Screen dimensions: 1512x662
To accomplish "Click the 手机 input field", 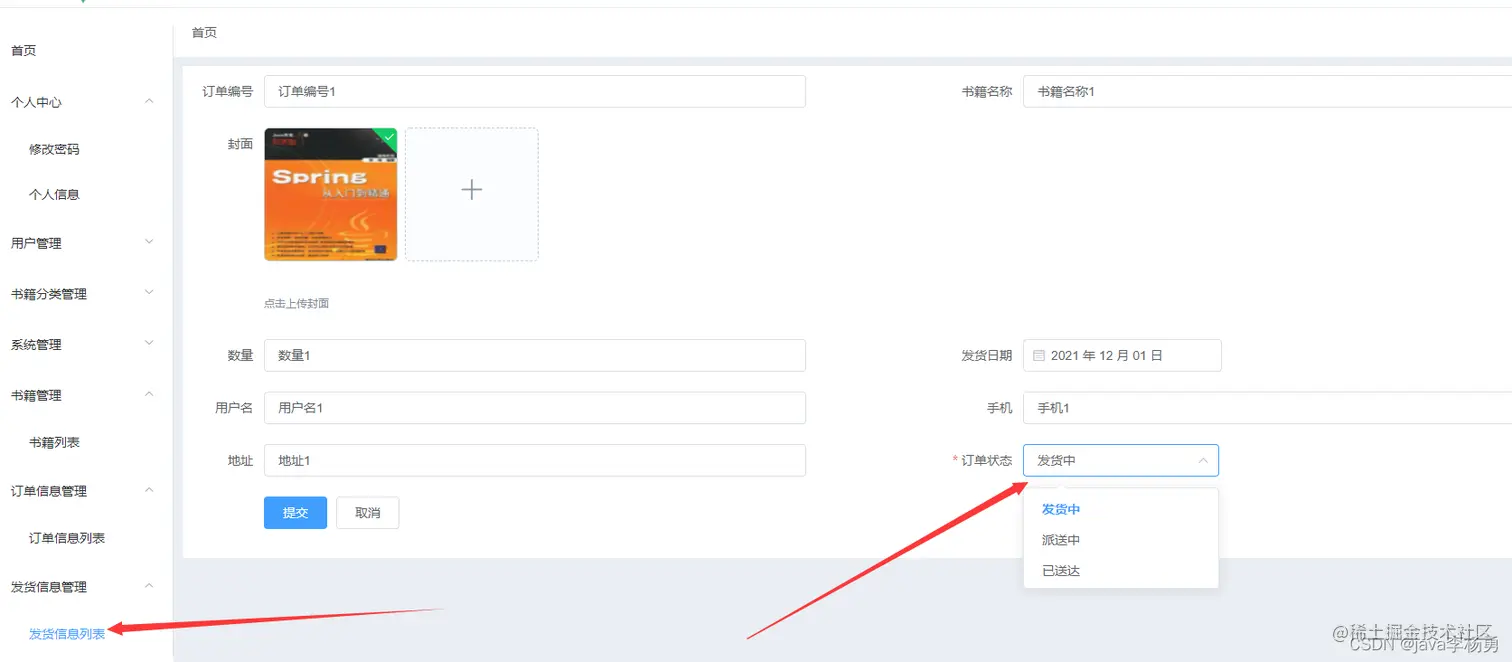I will [1267, 408].
